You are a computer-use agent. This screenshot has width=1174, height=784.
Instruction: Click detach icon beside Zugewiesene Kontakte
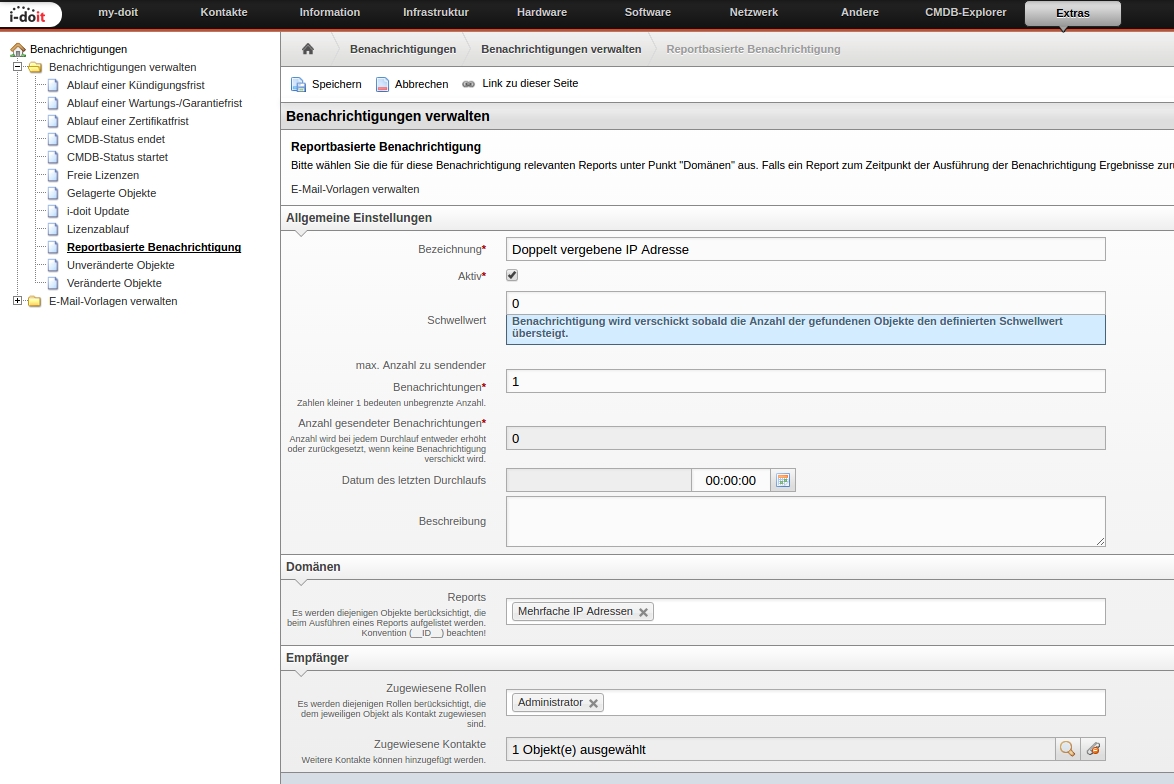1093,749
